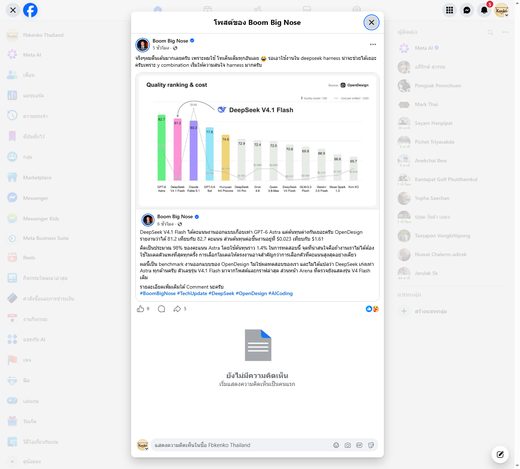The height and width of the screenshot is (469, 520).
Task: Click the Facebook logo to go home
Action: (x=30, y=10)
